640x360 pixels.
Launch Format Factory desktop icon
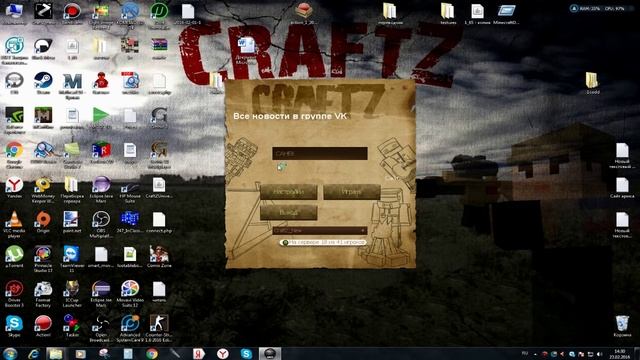coord(43,294)
